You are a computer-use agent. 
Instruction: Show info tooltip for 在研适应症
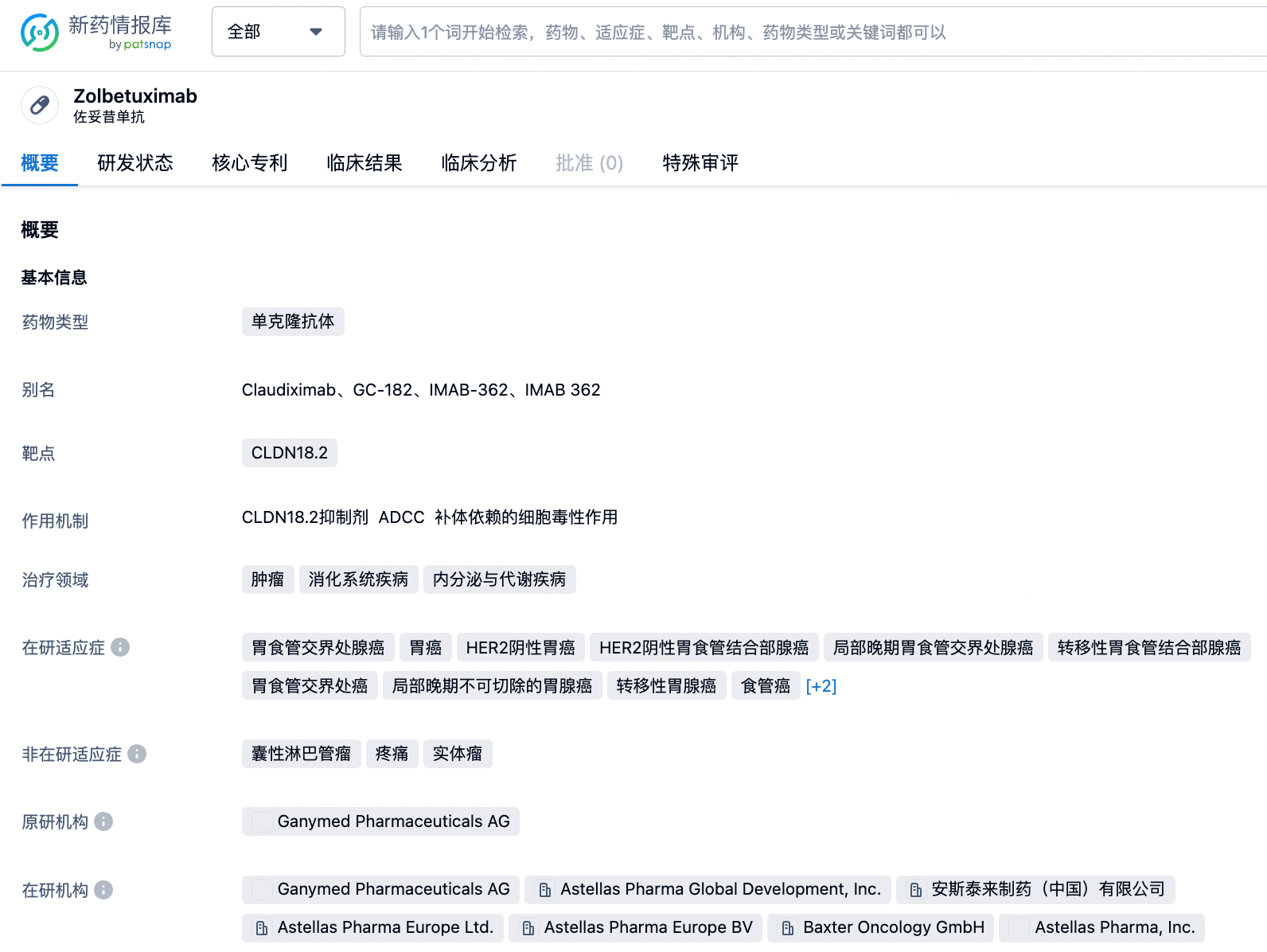coord(120,647)
